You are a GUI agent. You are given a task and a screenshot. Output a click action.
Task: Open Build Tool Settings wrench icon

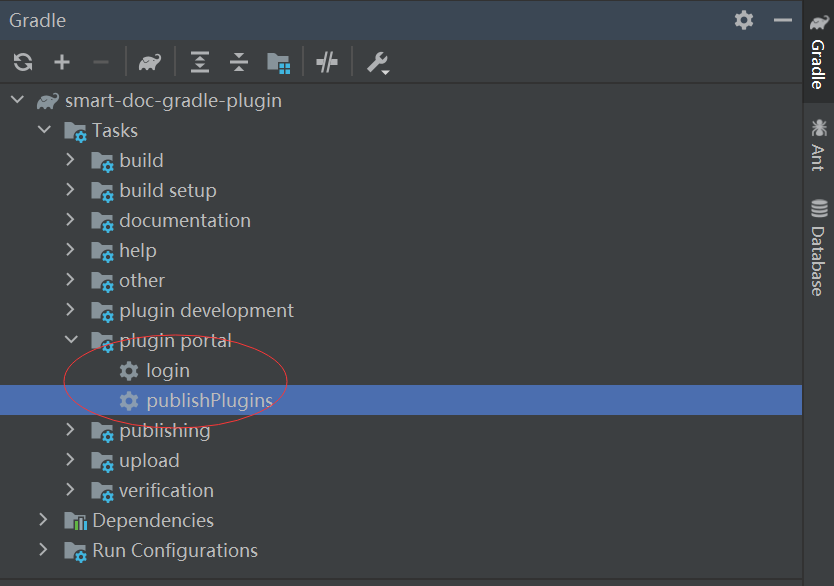tap(377, 62)
